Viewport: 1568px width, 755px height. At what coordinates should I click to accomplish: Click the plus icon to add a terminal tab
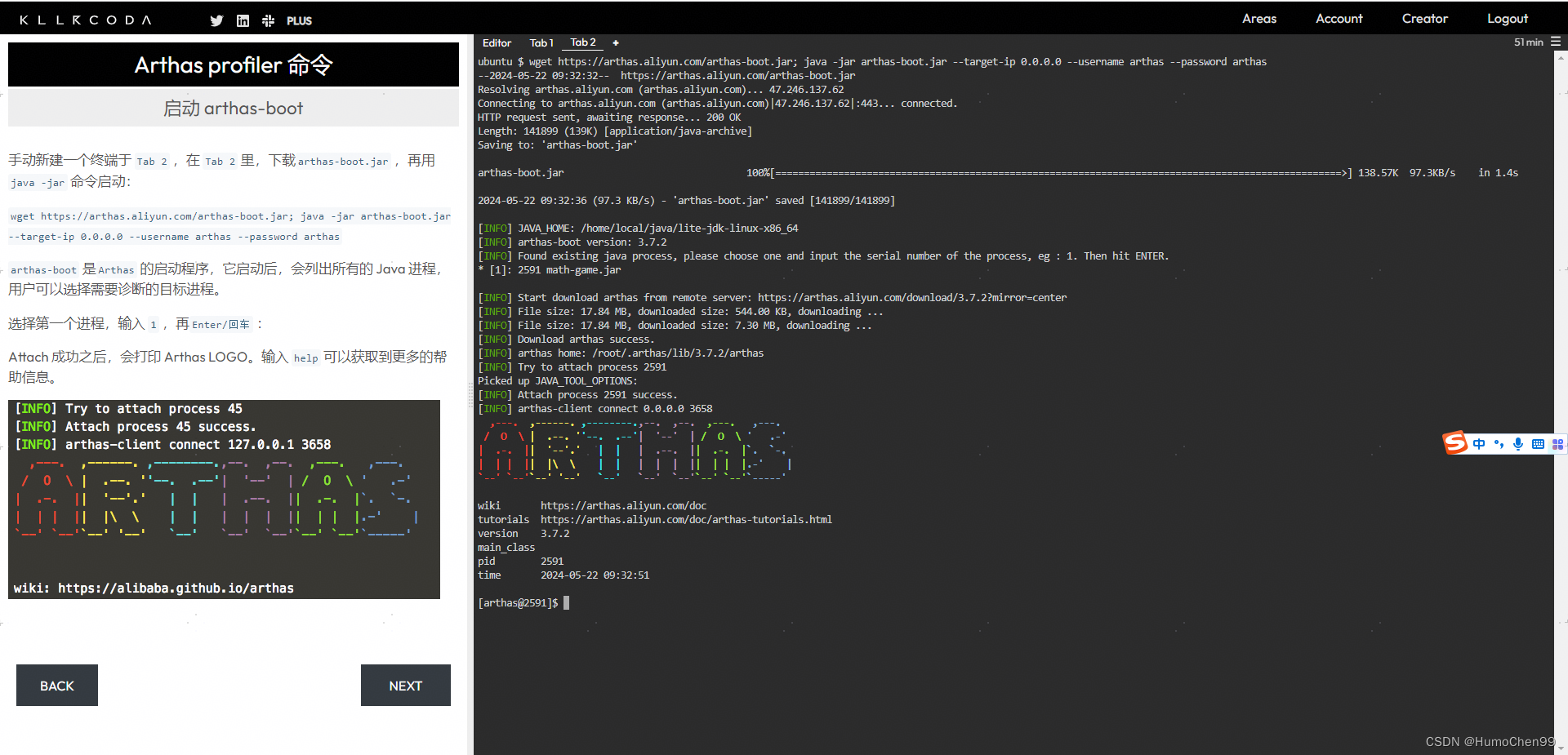click(616, 42)
